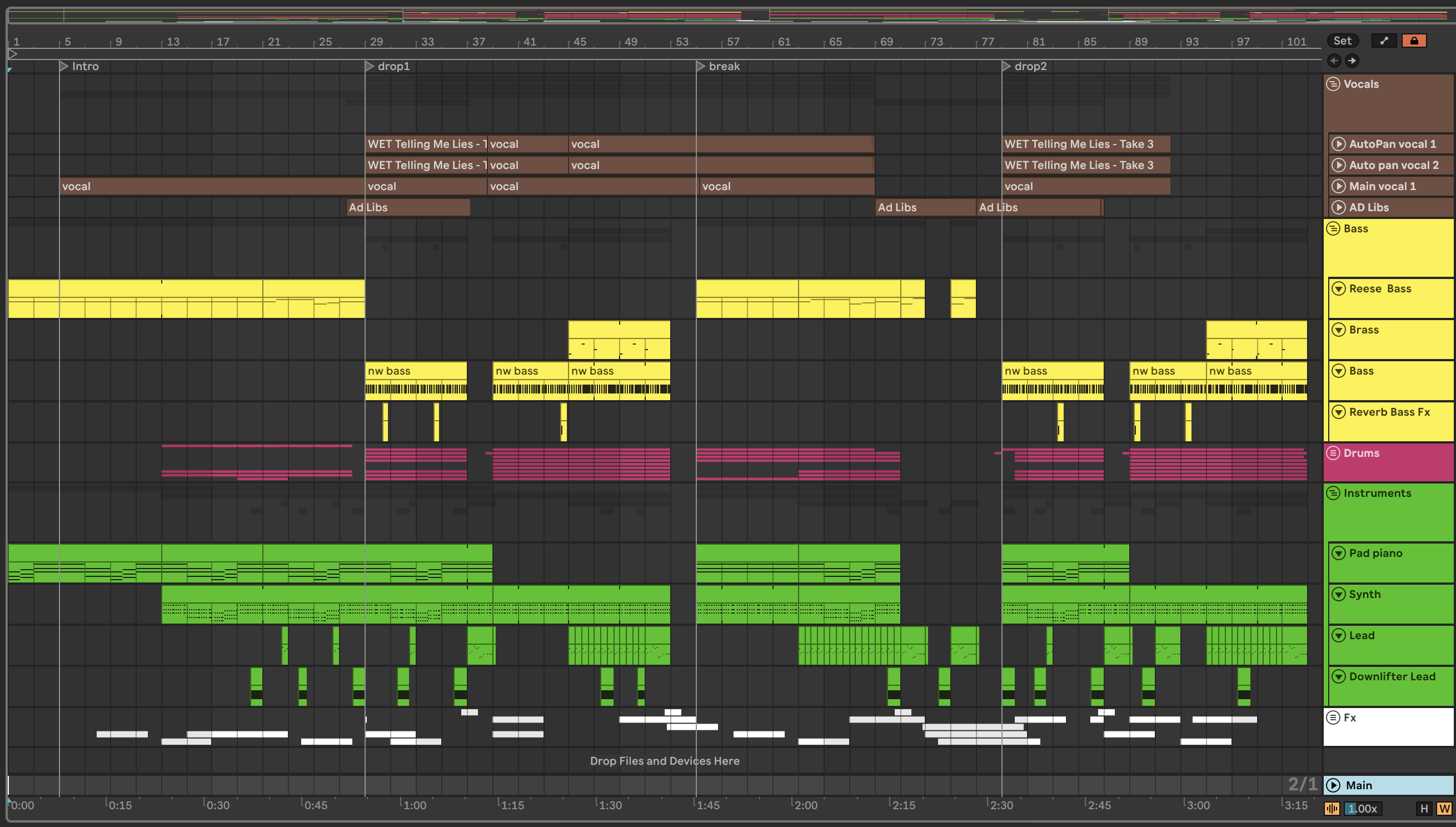Click the 2/1 grid size indicator
The width and height of the screenshot is (1456, 827).
pyautogui.click(x=1302, y=784)
